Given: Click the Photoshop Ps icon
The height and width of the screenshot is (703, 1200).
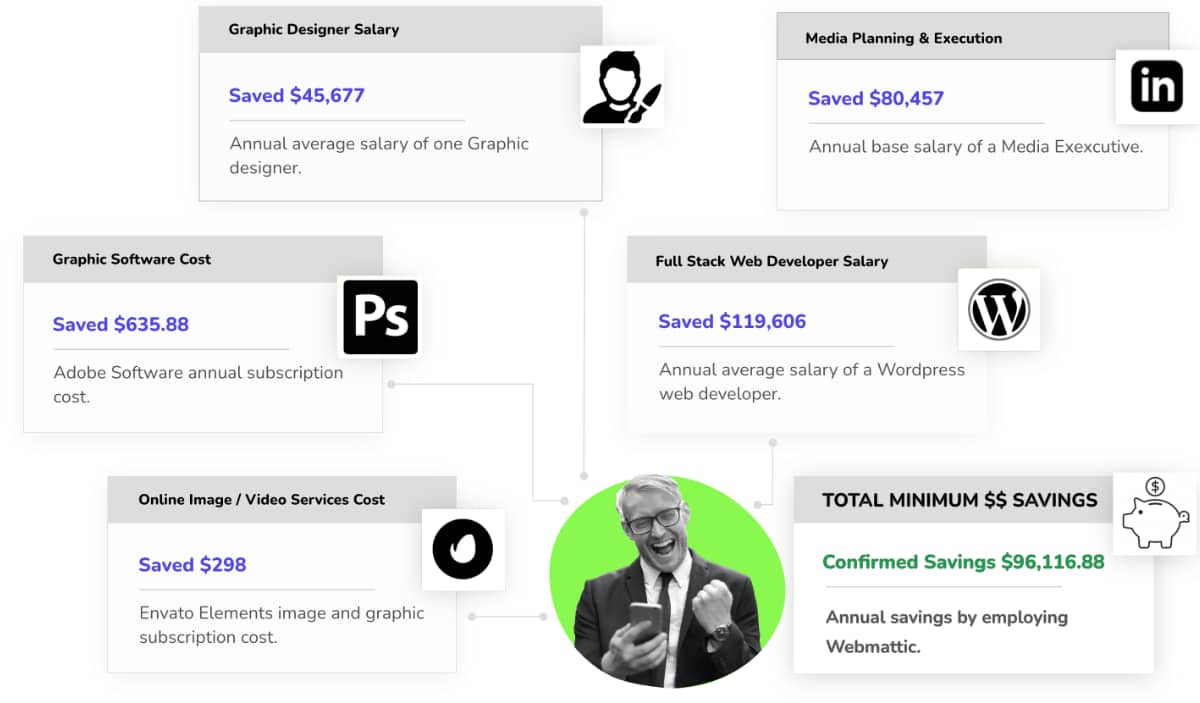Looking at the screenshot, I should point(380,317).
